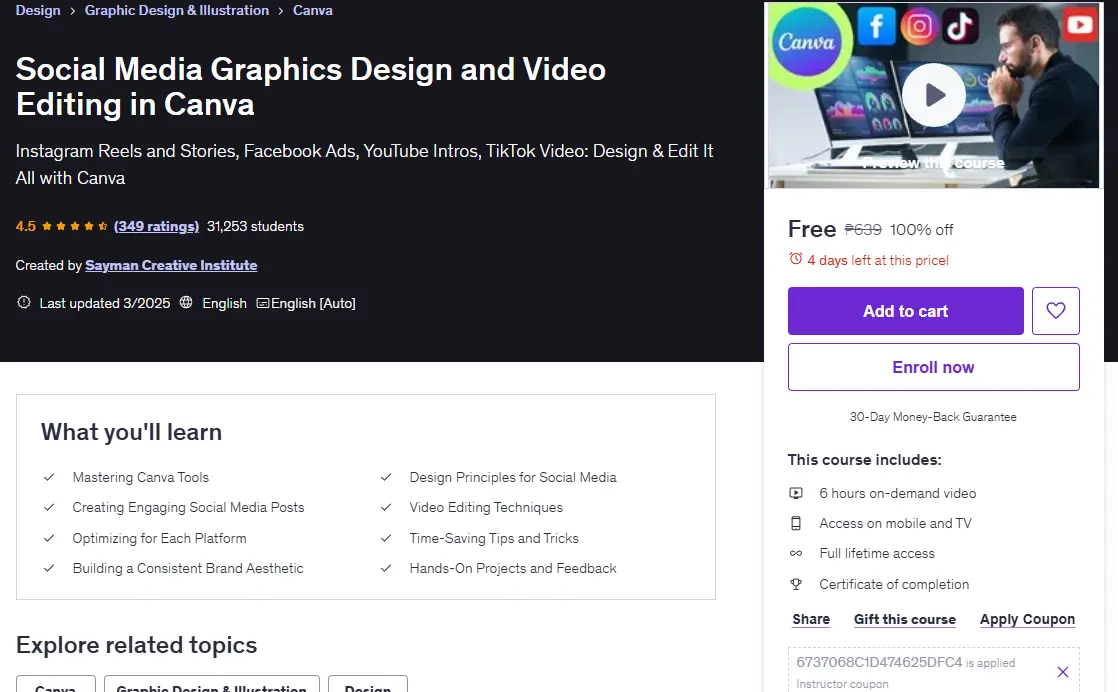Click the closed captions icon beside English [Auto]

[x=262, y=303]
